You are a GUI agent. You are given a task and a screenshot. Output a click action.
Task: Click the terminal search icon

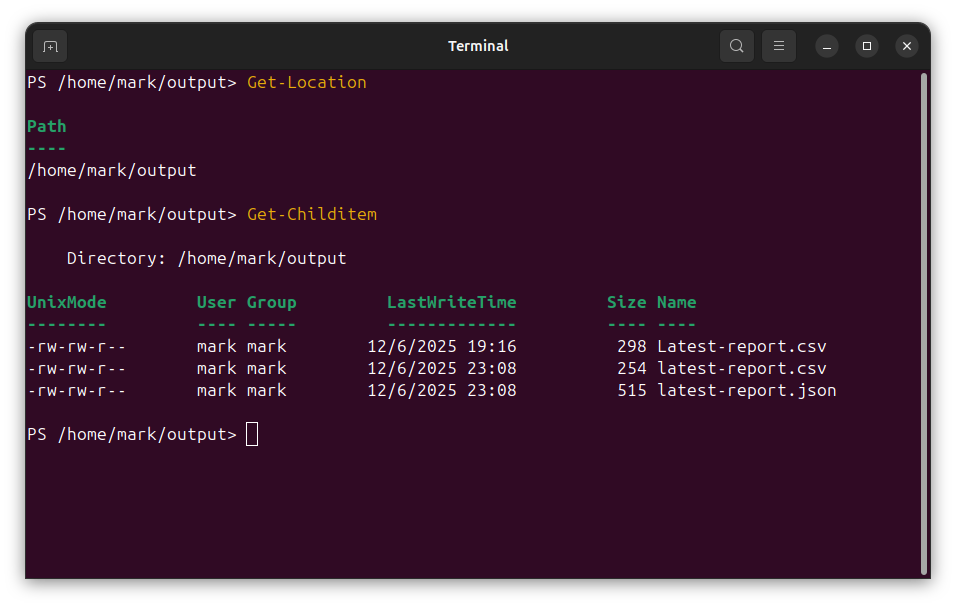point(737,46)
